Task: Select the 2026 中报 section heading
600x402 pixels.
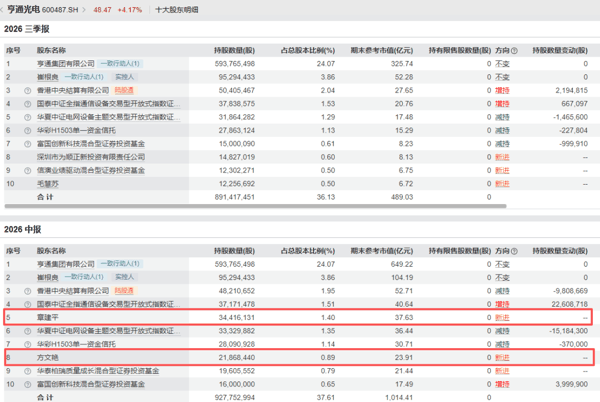Action: tap(23, 229)
